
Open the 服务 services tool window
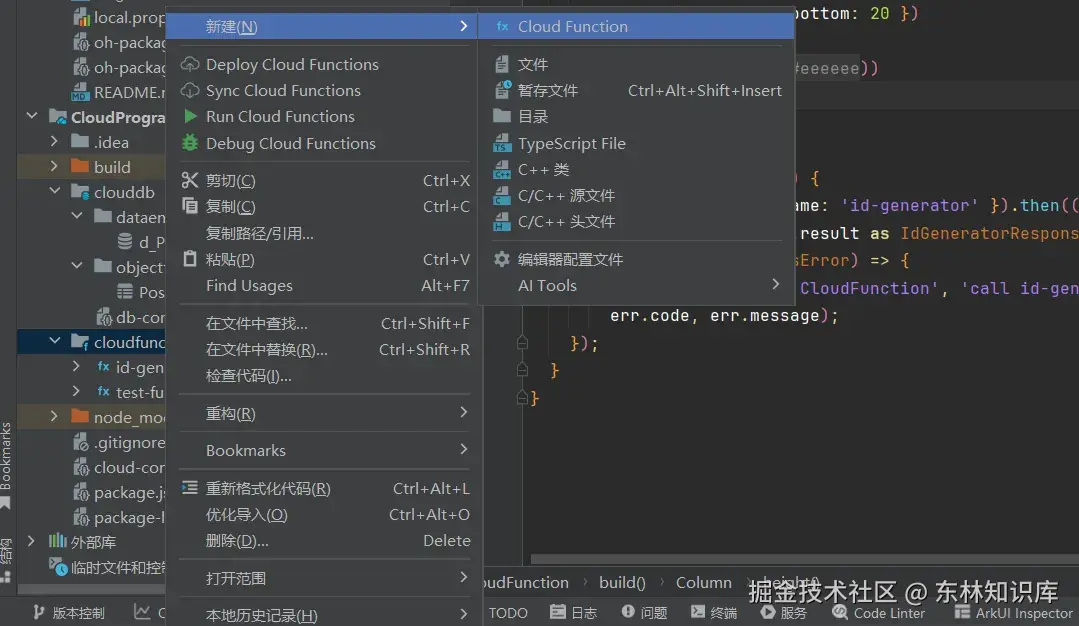pos(784,612)
